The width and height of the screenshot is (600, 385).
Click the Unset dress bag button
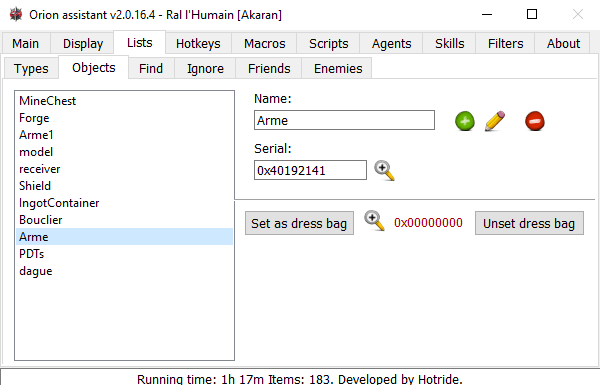pos(529,223)
